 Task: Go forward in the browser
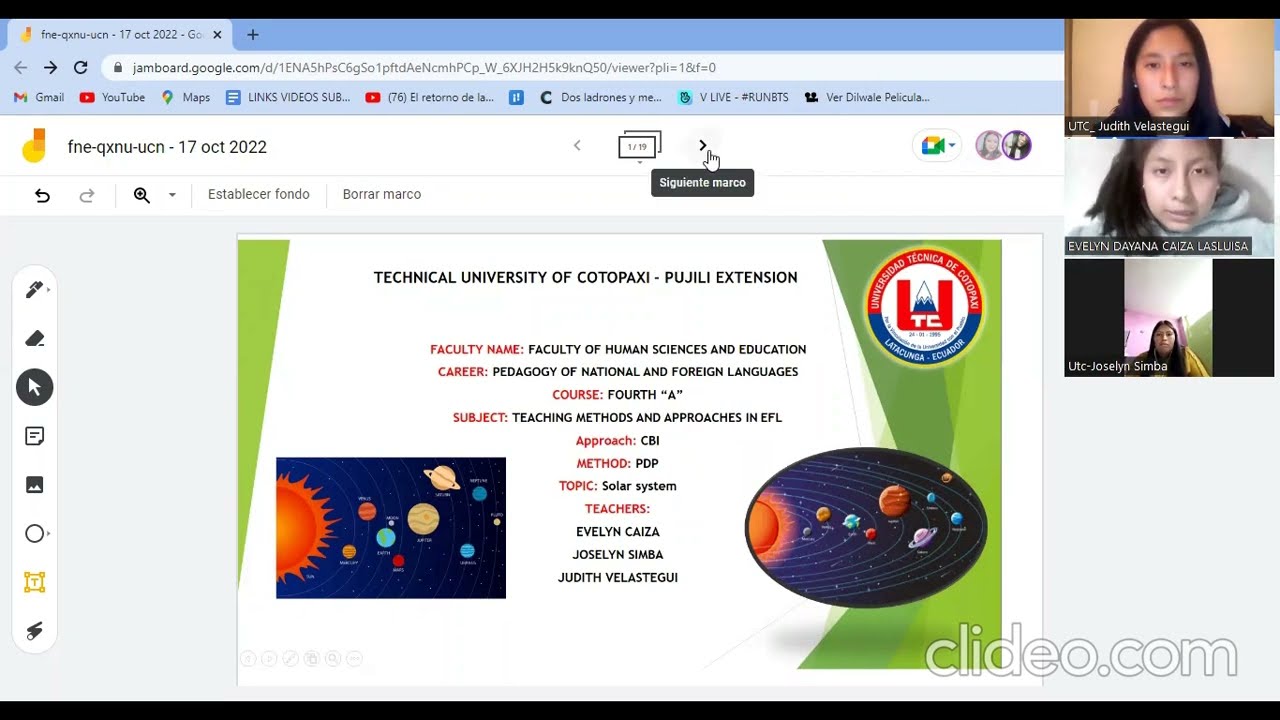point(51,67)
